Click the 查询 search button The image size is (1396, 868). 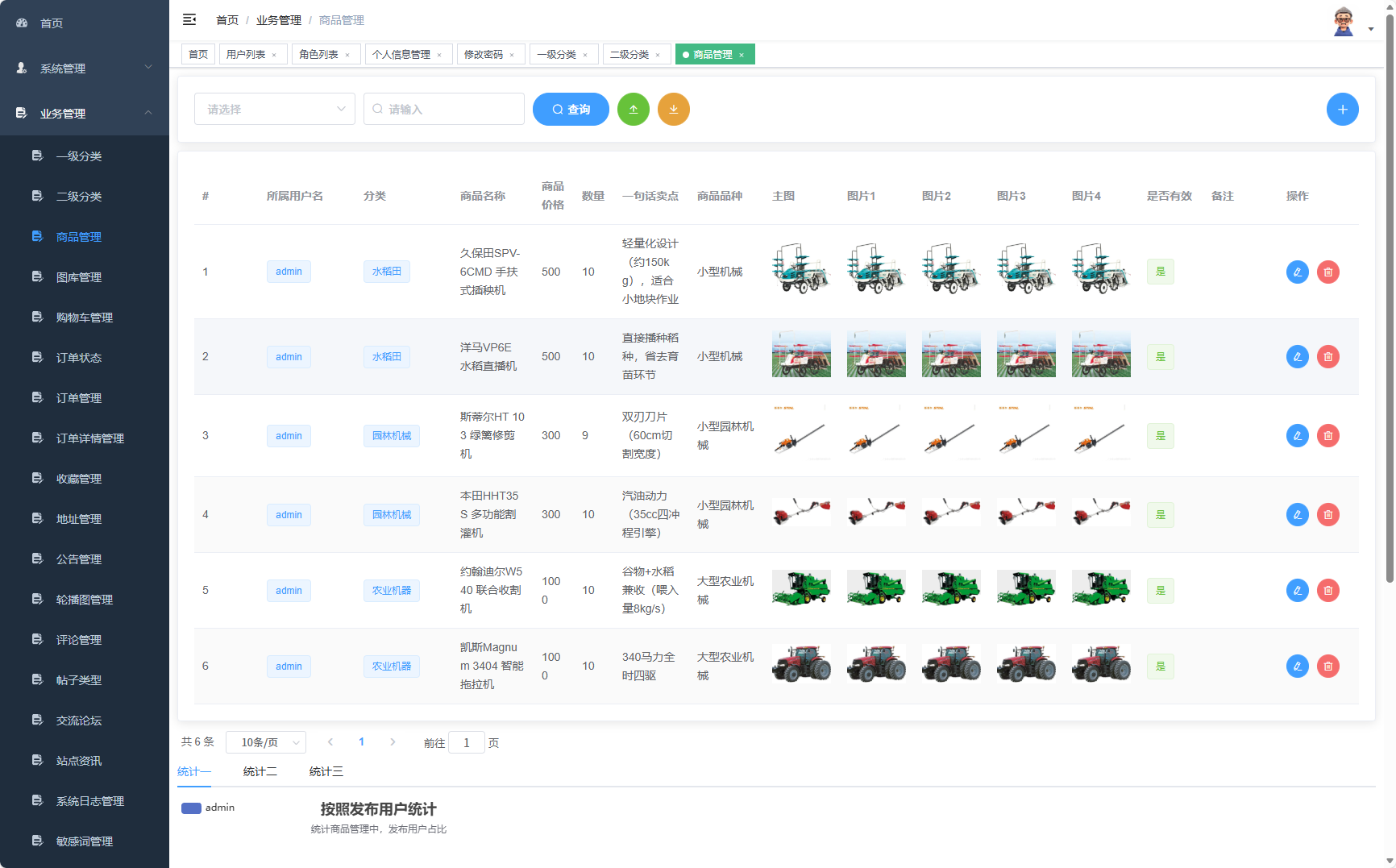pyautogui.click(x=571, y=109)
